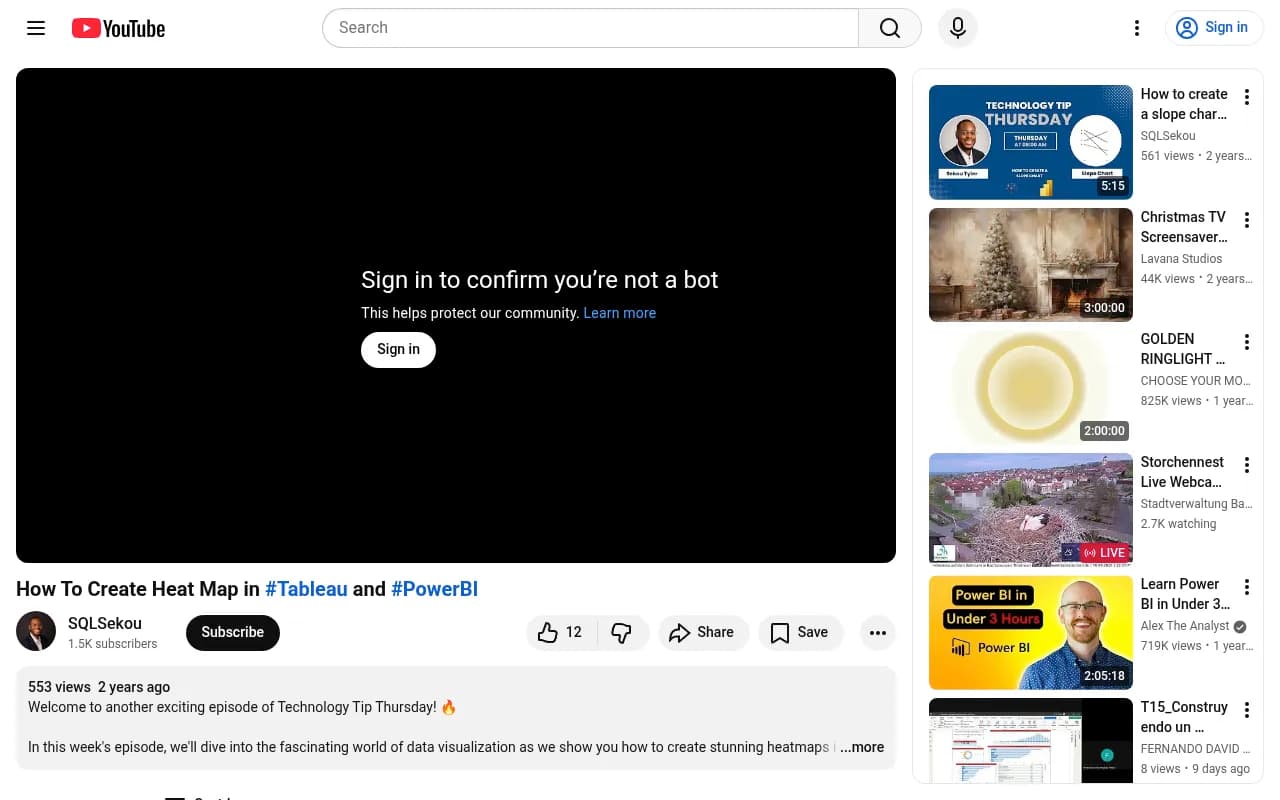This screenshot has height=800, width=1280.
Task: Open settings three-dot menu in header
Action: 1136,28
